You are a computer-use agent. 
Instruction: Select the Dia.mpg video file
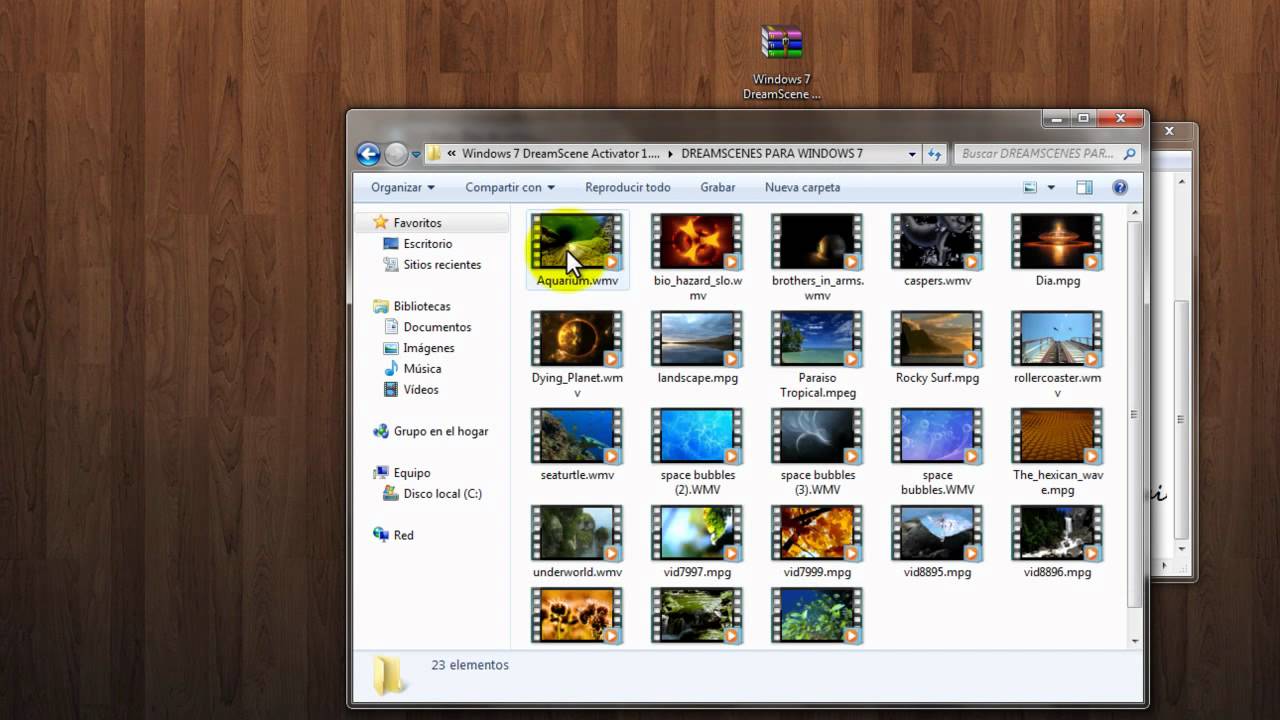click(1057, 250)
